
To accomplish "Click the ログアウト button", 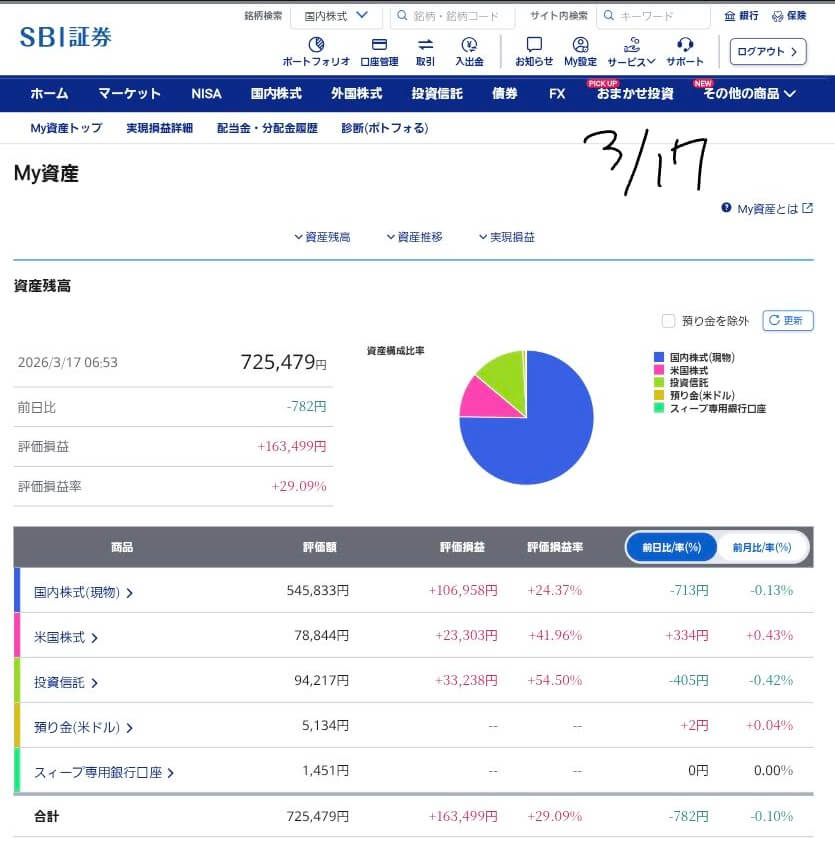I will click(767, 51).
